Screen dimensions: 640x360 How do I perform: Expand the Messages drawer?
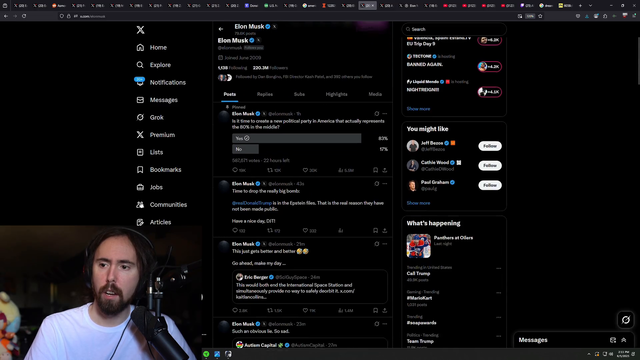pos(624,340)
